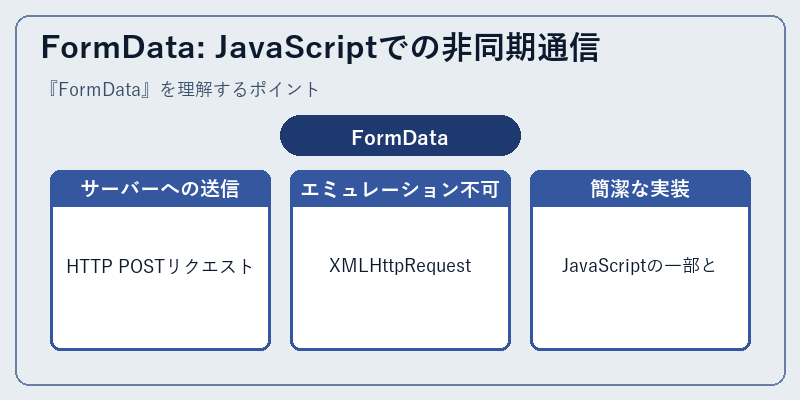
Task: Select the dark blue FormData pill
Action: pos(401,136)
